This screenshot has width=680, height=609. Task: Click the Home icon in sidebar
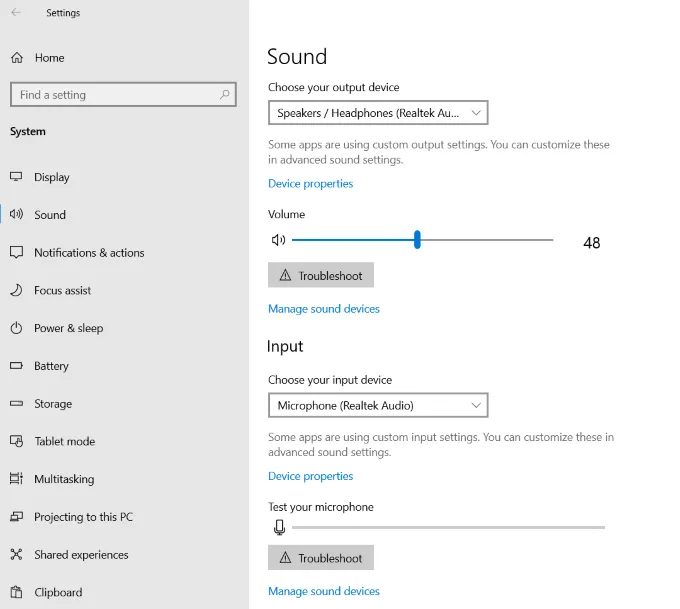pyautogui.click(x=16, y=58)
